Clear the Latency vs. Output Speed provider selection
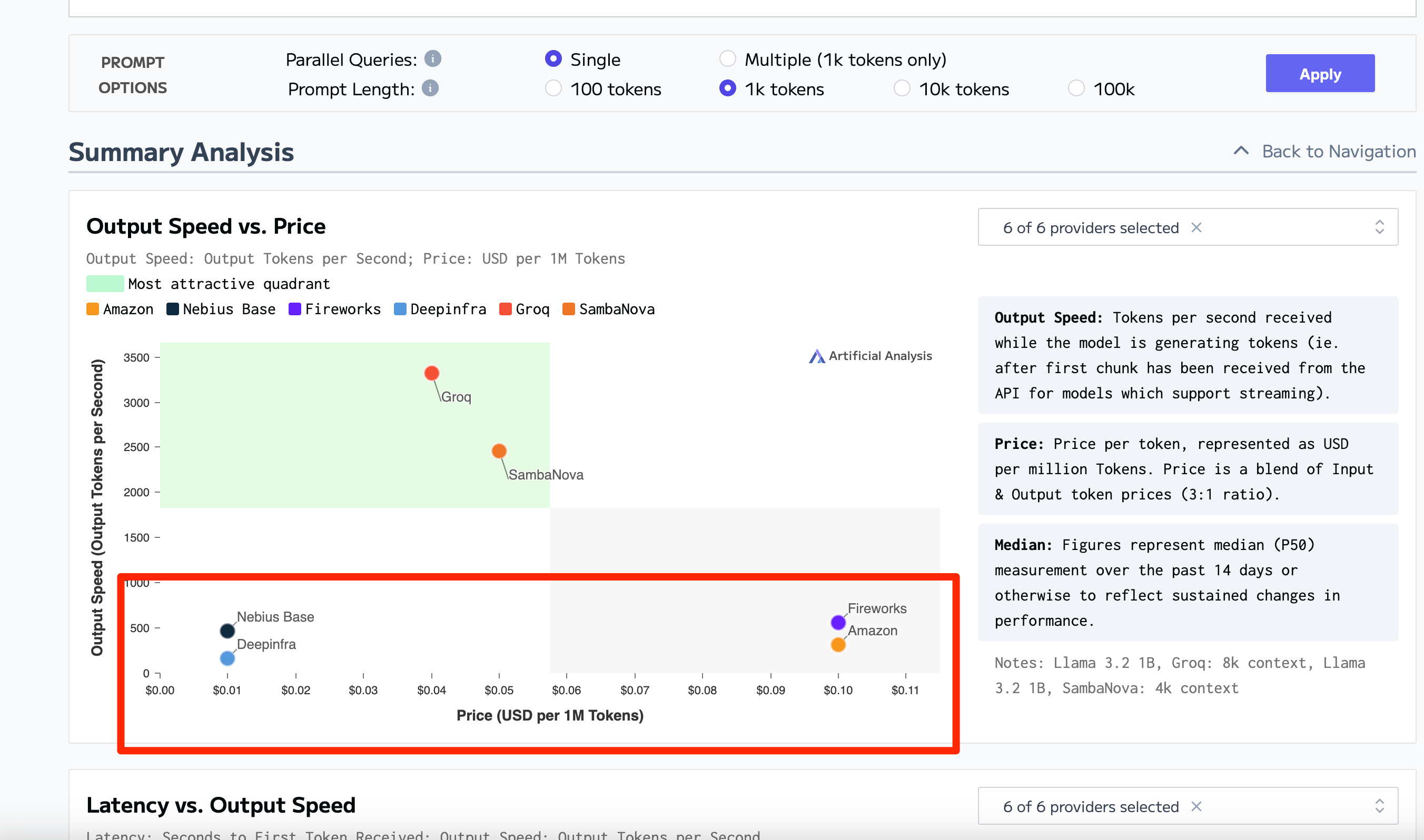 coord(1196,806)
